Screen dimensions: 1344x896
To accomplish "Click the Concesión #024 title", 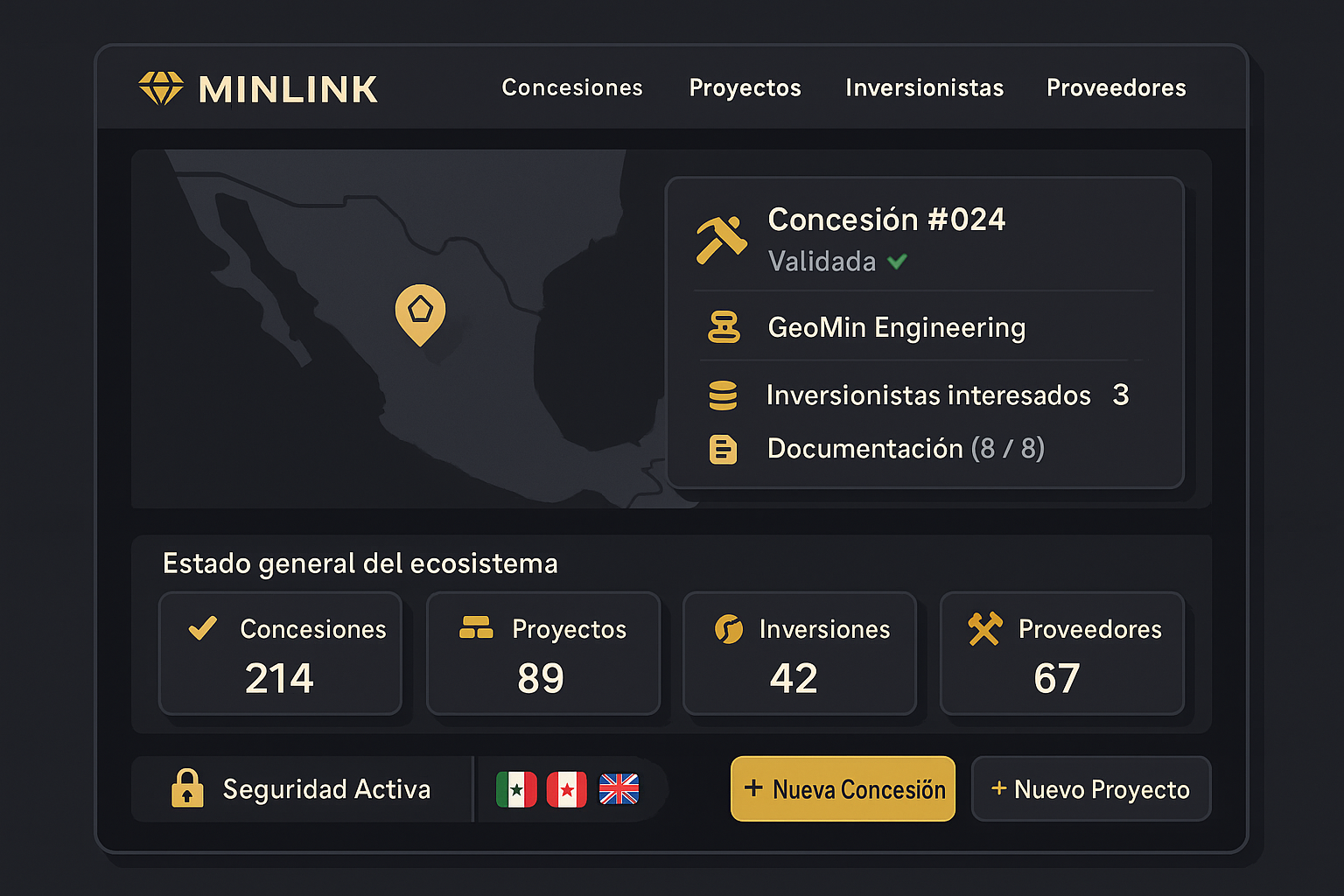I will click(886, 220).
